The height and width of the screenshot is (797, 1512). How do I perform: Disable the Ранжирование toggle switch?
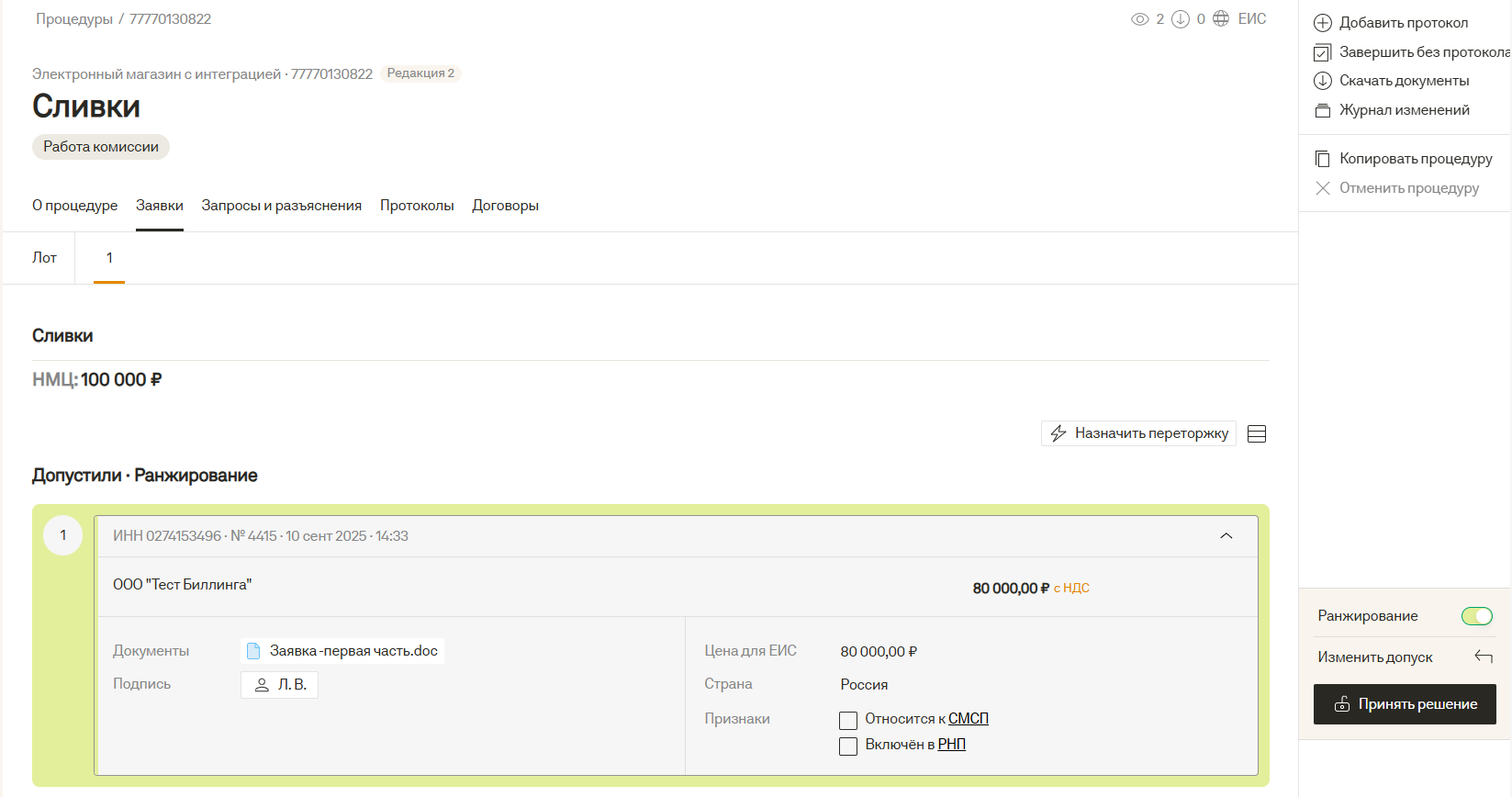(1476, 616)
